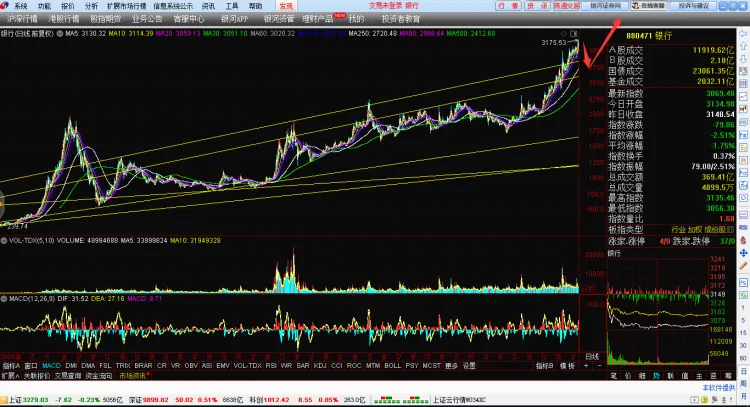Image resolution: width=750 pixels, height=407 pixels.
Task: Open the 理财产品 navigation item
Action: (x=318, y=19)
